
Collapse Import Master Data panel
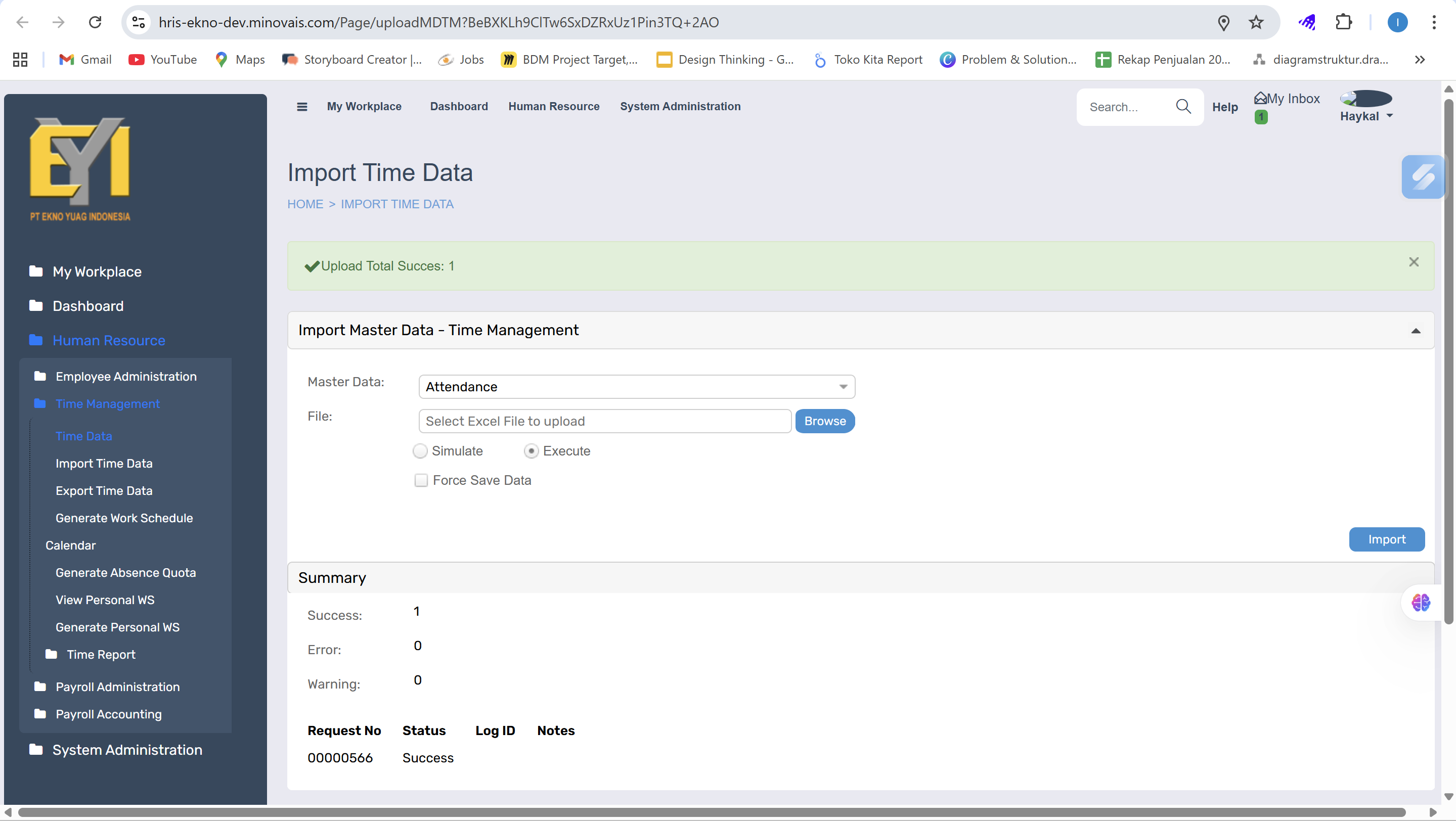click(x=1416, y=331)
